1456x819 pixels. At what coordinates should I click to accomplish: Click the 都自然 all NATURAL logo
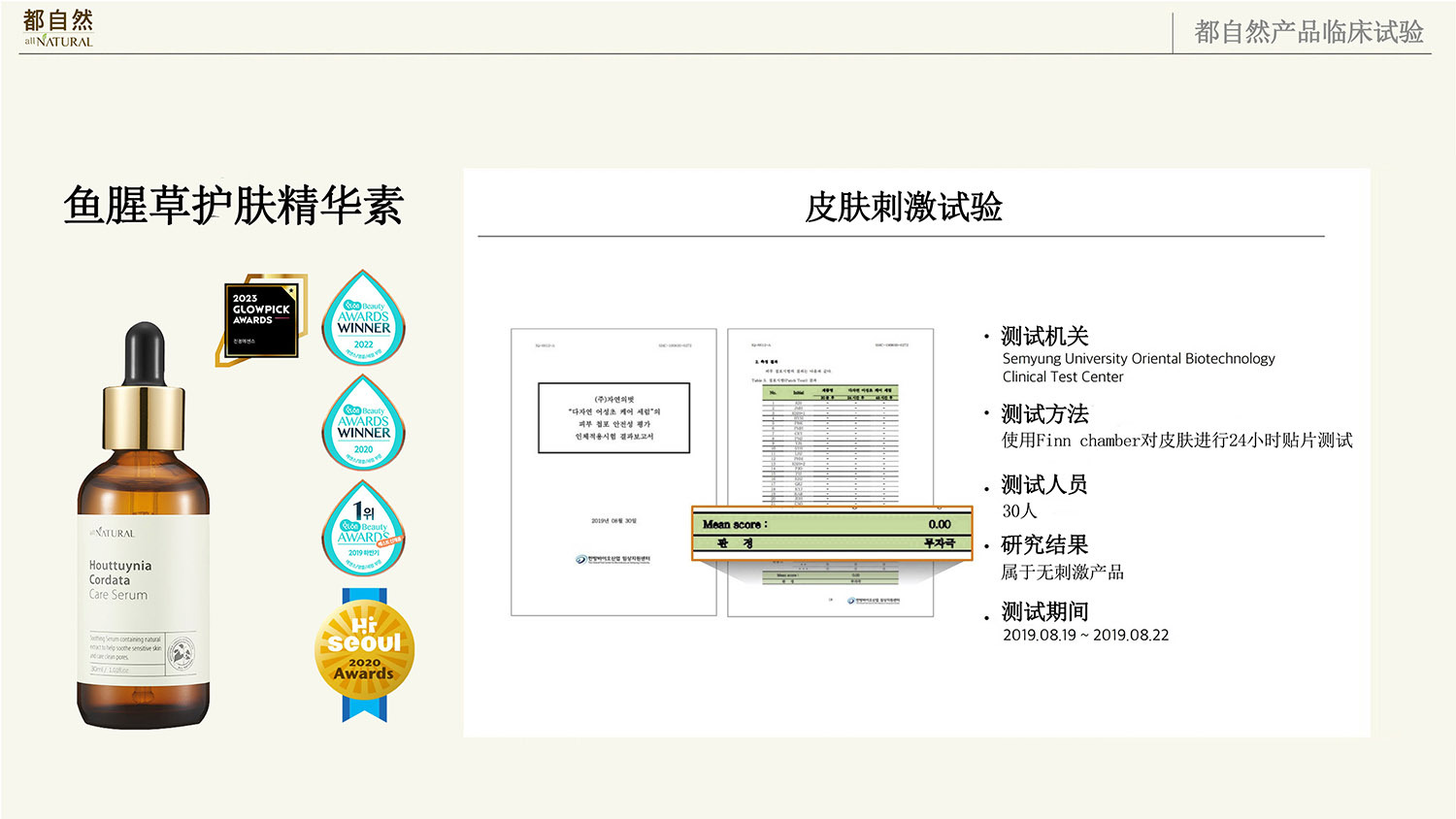58,28
